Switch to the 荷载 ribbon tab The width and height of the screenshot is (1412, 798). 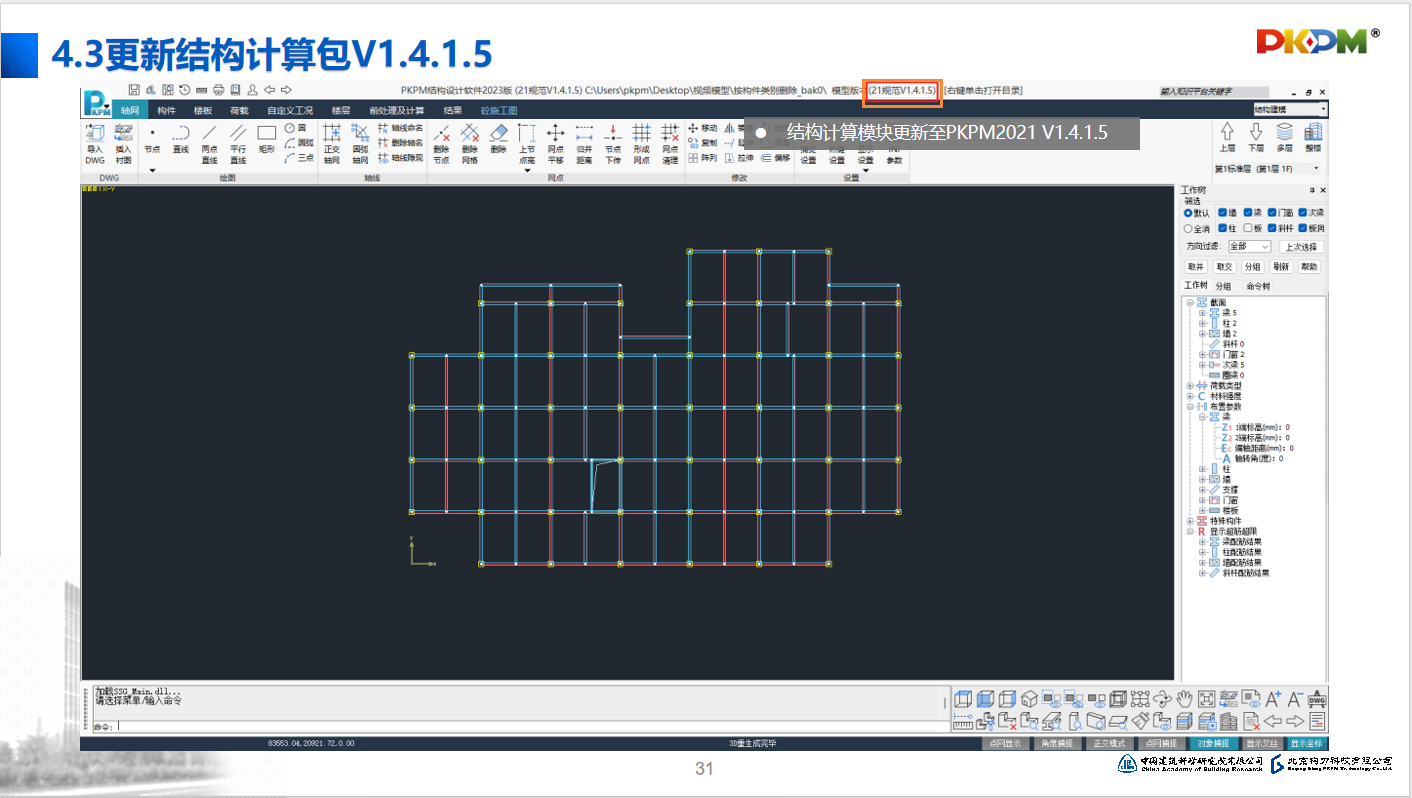[x=239, y=110]
